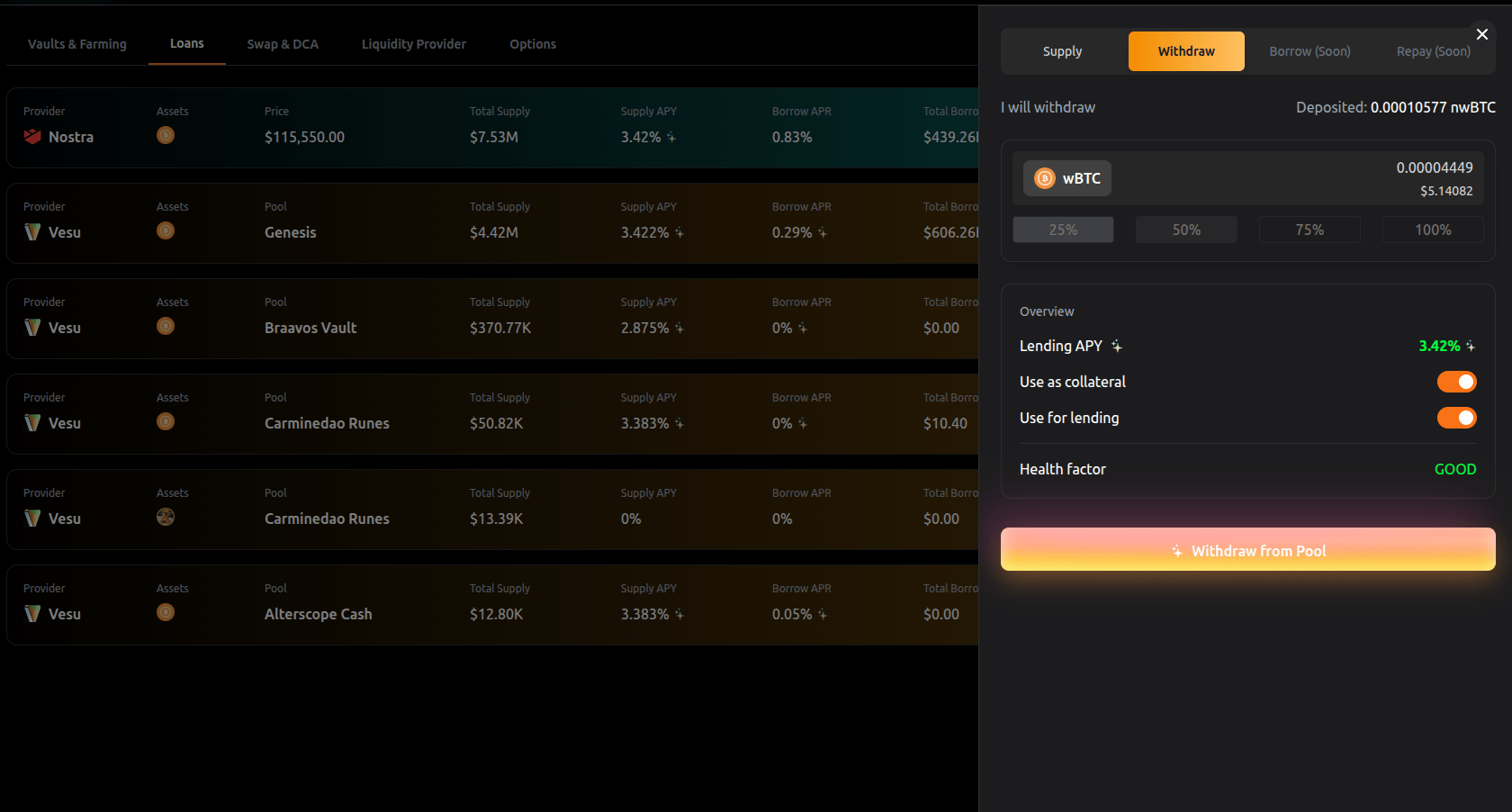1512x812 pixels.
Task: Click sparkle icon next to Genesis 3.422% APY
Action: [679, 232]
